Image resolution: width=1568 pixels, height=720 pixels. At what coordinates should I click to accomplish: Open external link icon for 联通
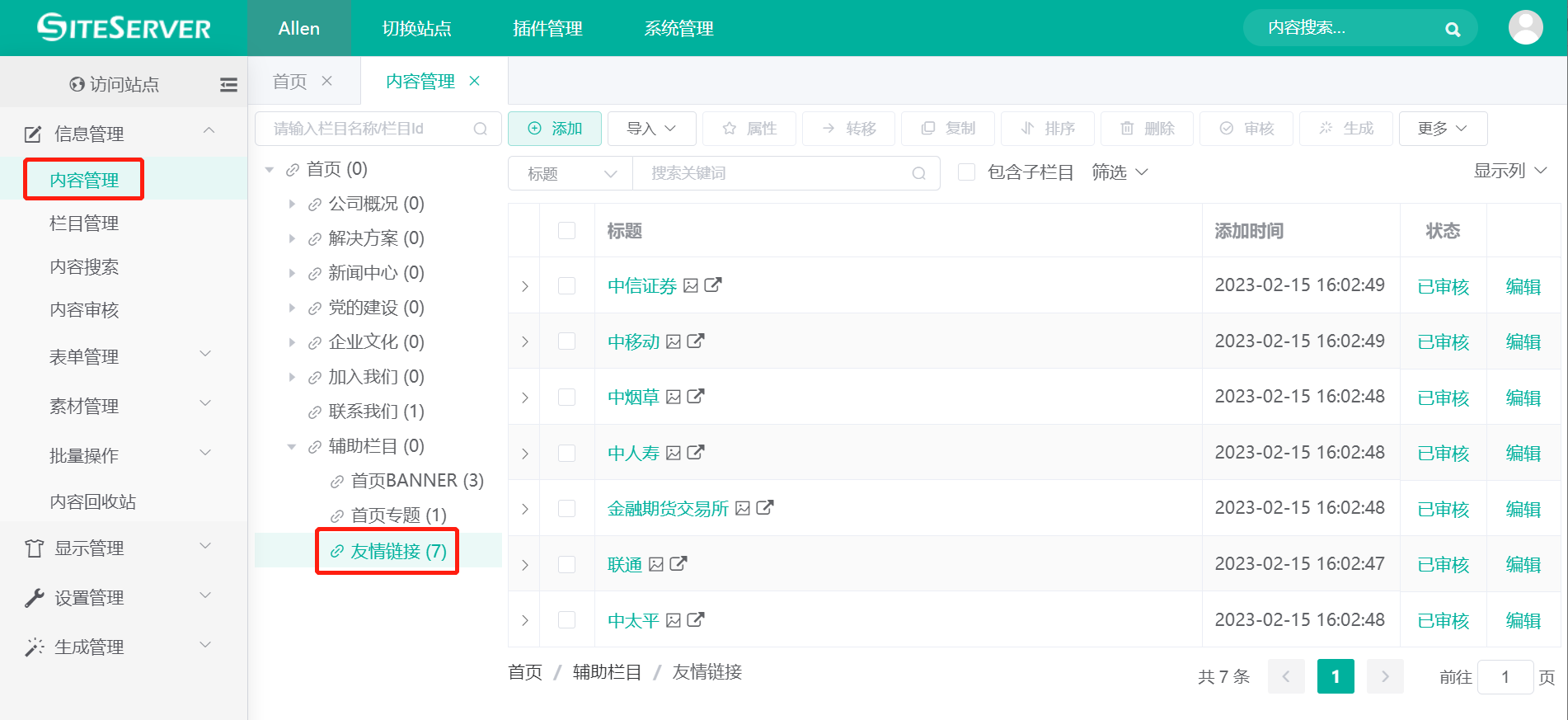(678, 563)
